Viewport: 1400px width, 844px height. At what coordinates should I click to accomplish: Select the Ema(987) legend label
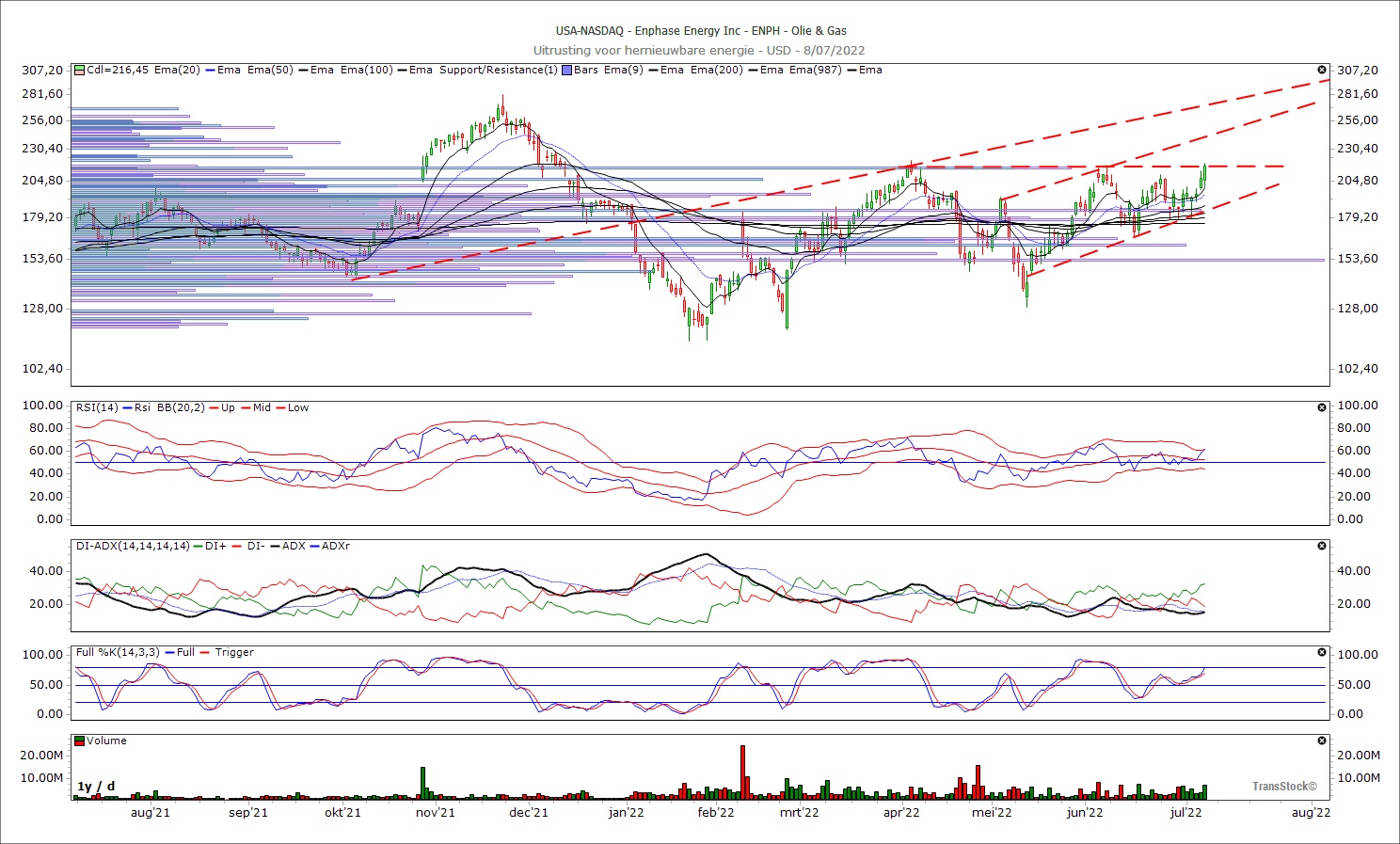point(816,70)
